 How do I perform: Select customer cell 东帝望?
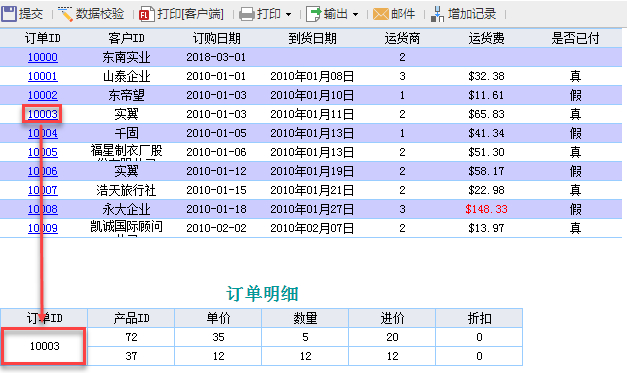coord(126,95)
